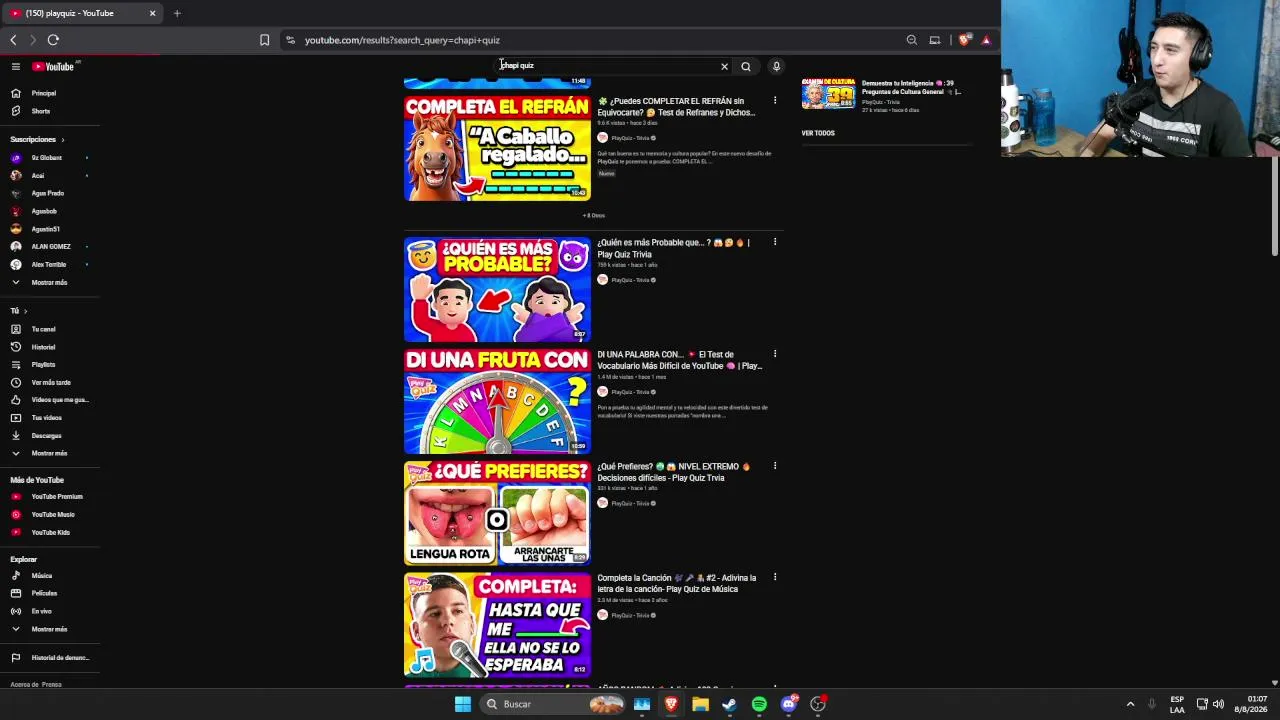The width and height of the screenshot is (1280, 720).
Task: Click the browser address bar URL
Action: click(402, 40)
